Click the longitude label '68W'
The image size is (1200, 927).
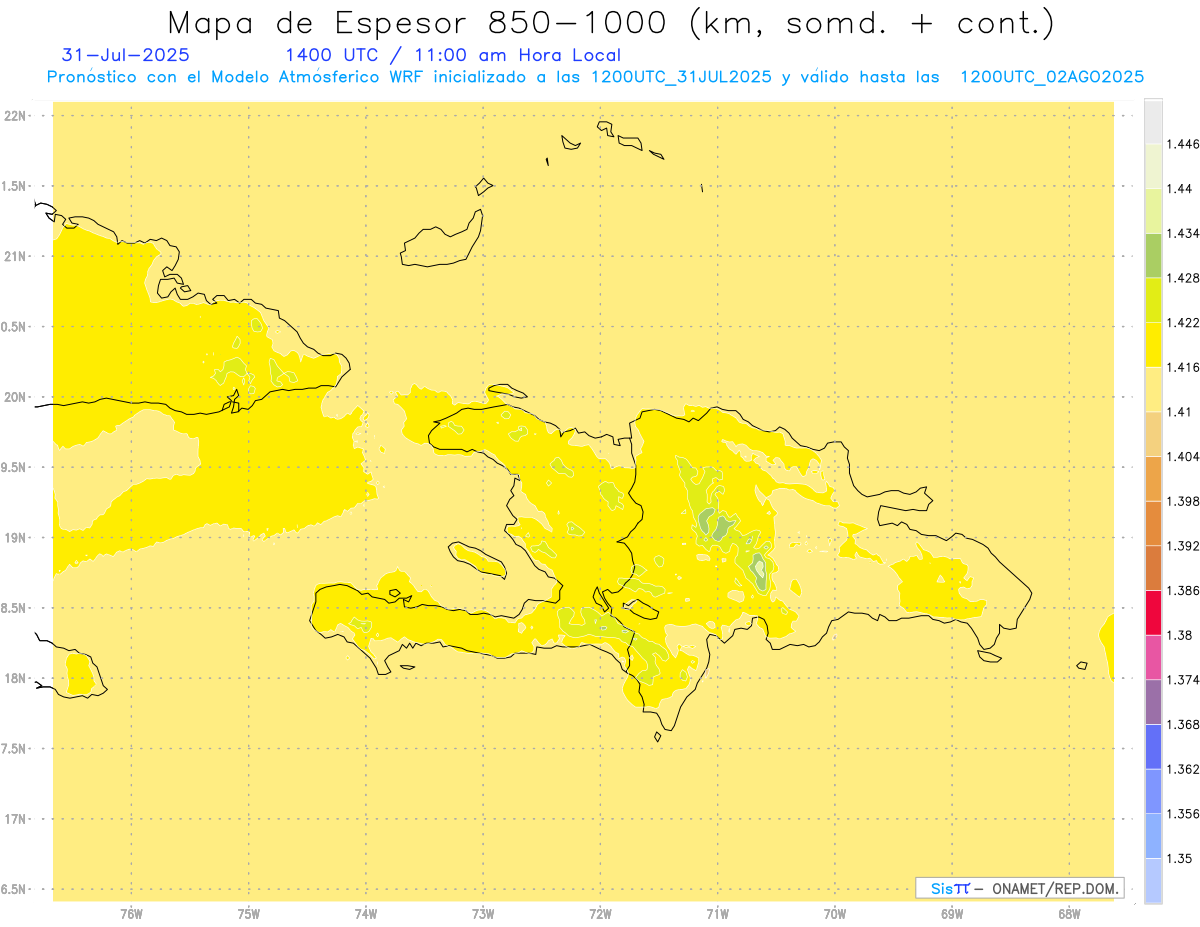tap(1069, 913)
